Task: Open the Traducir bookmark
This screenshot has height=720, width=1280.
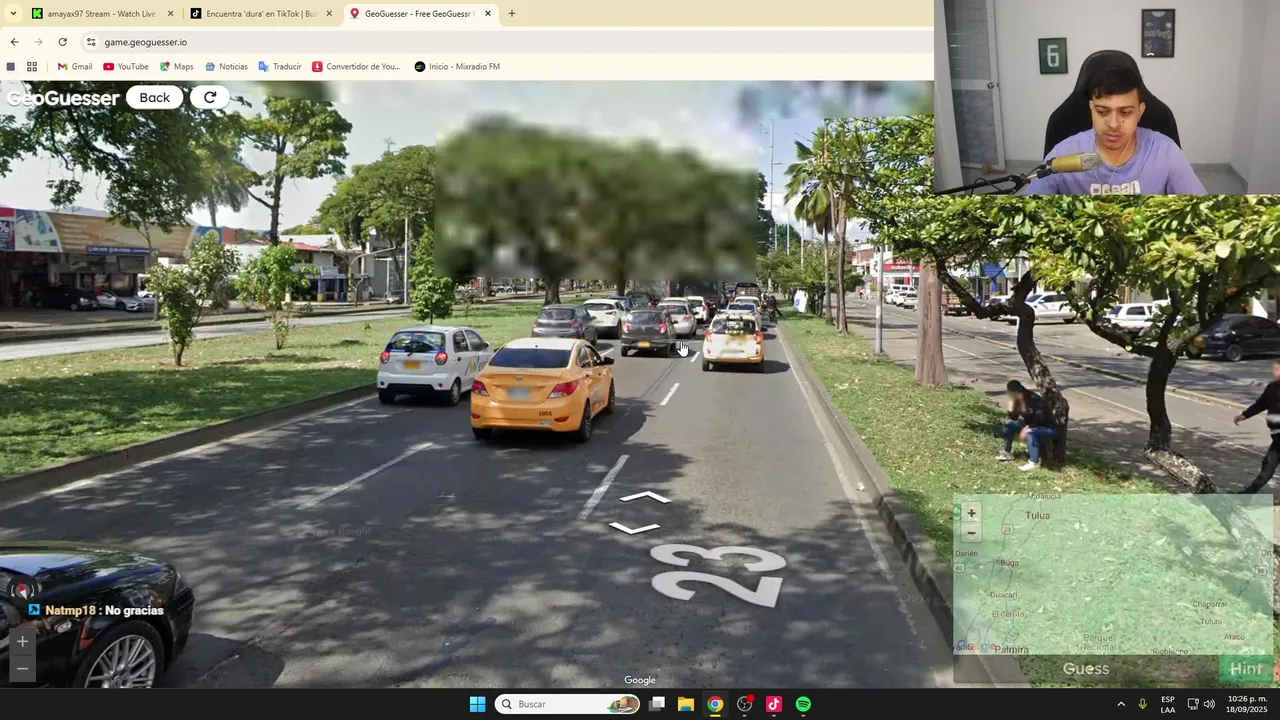Action: [280, 67]
